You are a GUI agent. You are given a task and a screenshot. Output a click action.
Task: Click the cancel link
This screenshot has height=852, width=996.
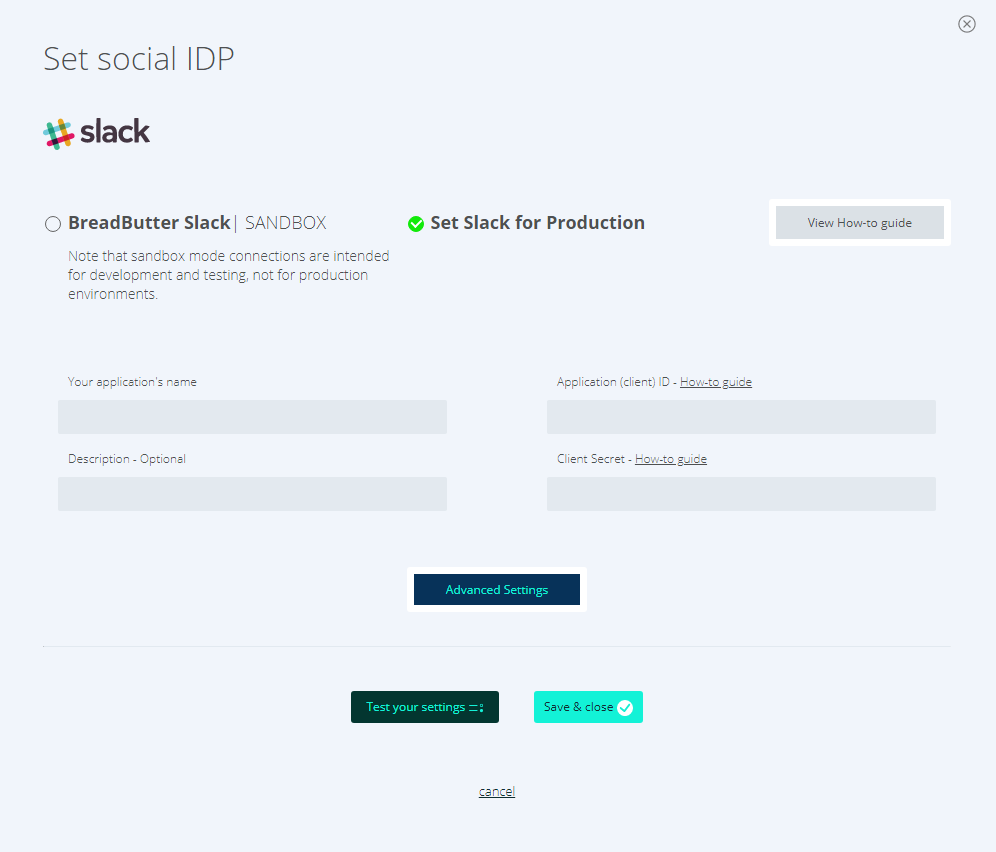click(497, 791)
